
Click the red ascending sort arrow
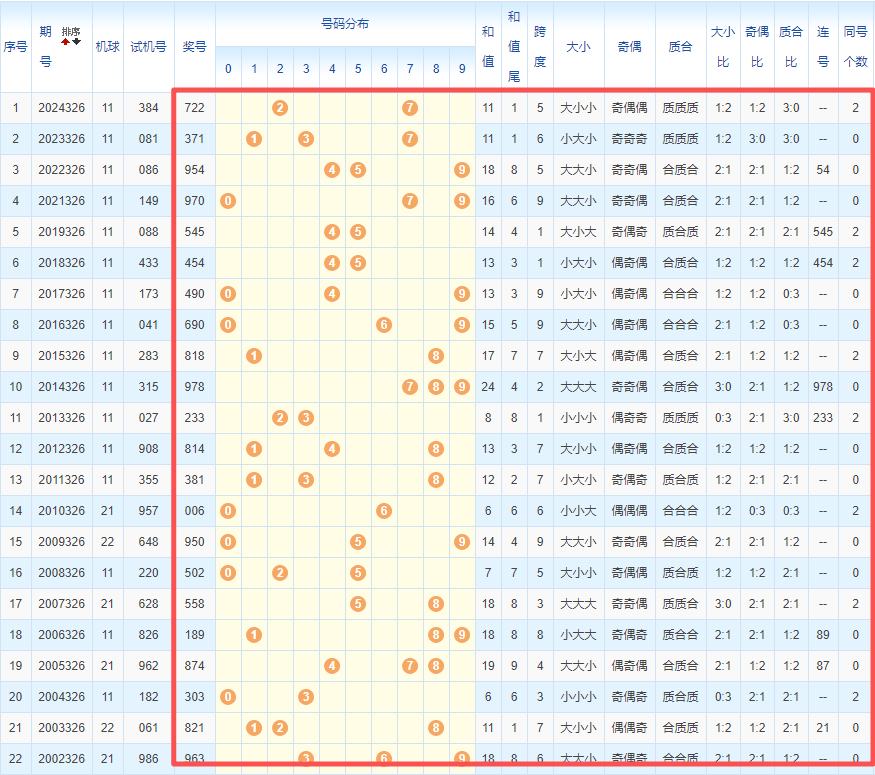(x=67, y=41)
